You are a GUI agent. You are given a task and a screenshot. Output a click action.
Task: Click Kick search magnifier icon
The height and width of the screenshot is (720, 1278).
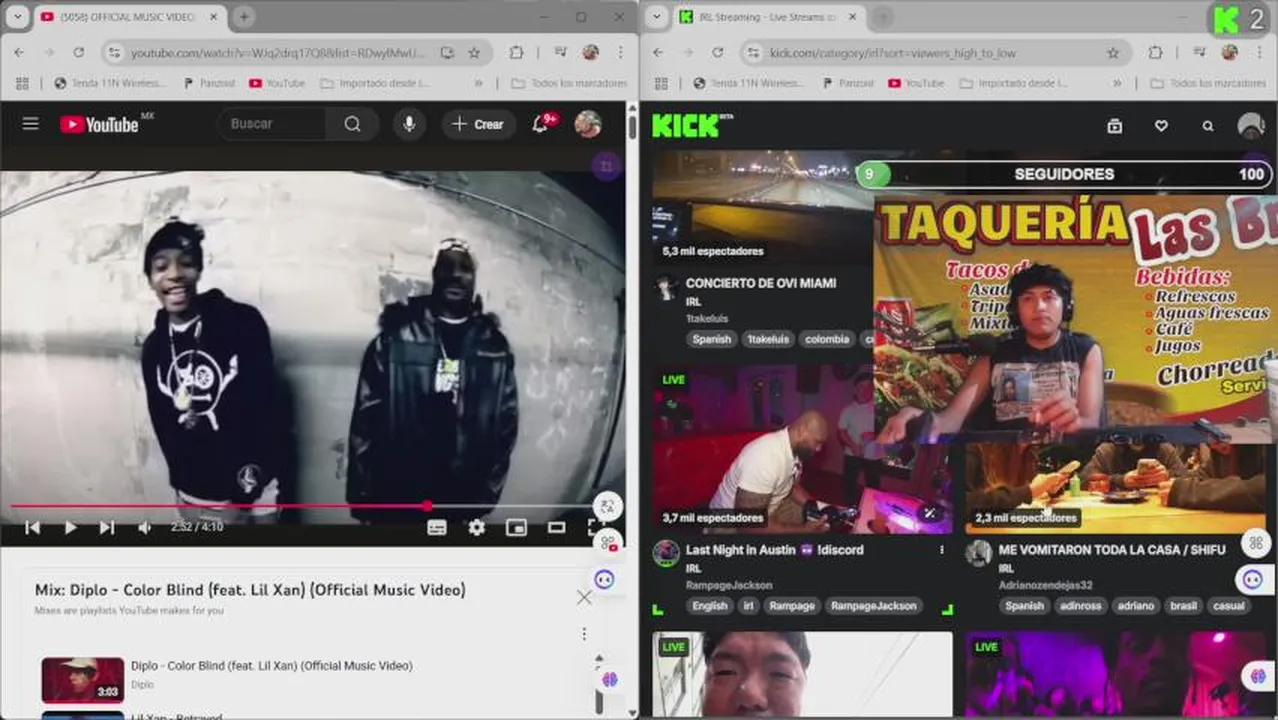pyautogui.click(x=1208, y=126)
